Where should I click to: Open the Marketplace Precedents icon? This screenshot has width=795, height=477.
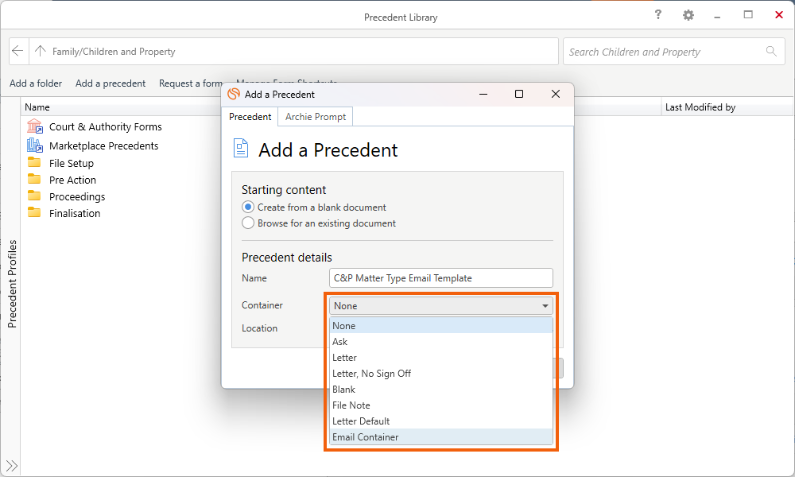(x=35, y=146)
